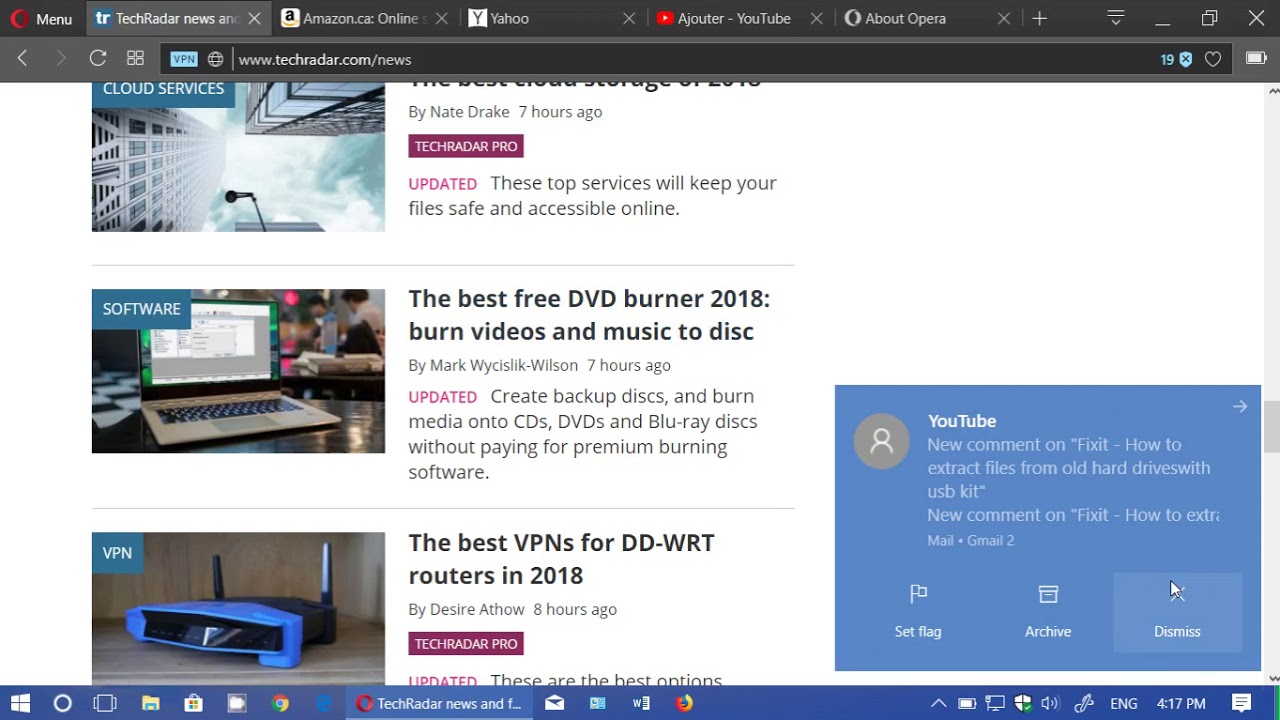Open File Explorer from taskbar
Viewport: 1280px width, 720px height.
[x=150, y=703]
